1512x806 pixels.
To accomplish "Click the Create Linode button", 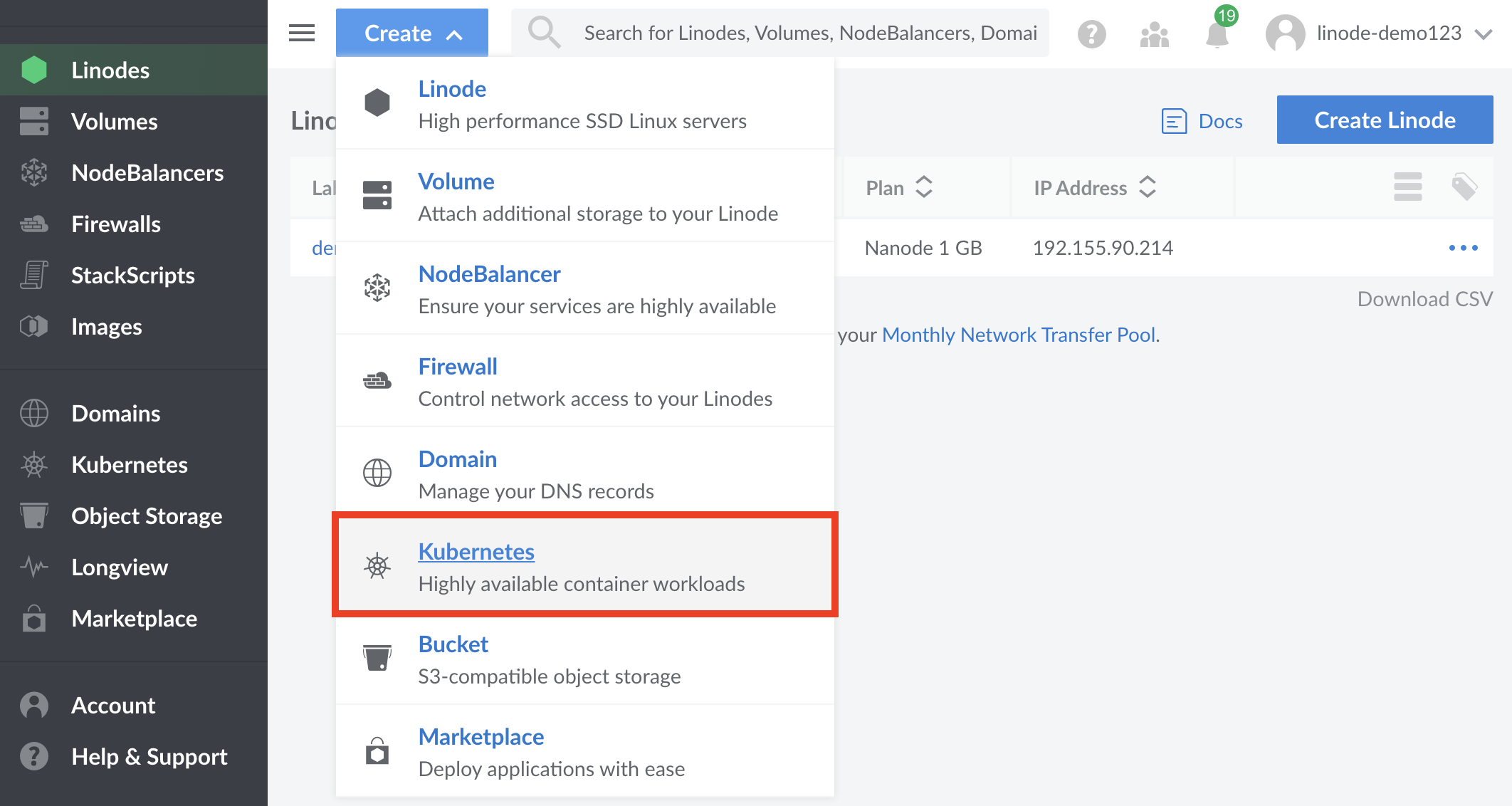I will tap(1385, 120).
